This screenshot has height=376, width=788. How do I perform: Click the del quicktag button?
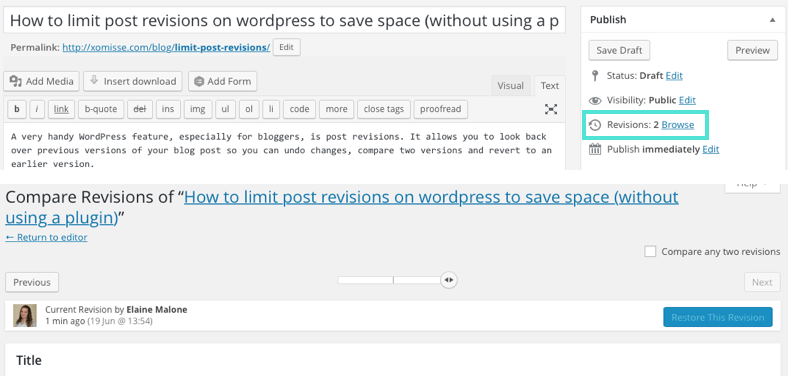tap(140, 109)
